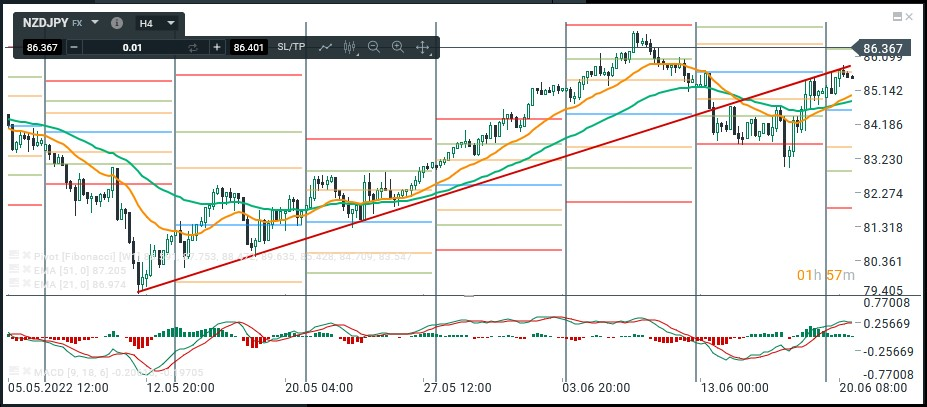Screen dimensions: 927x407
Task: Open the candlestick chart type menu
Action: tap(350, 47)
